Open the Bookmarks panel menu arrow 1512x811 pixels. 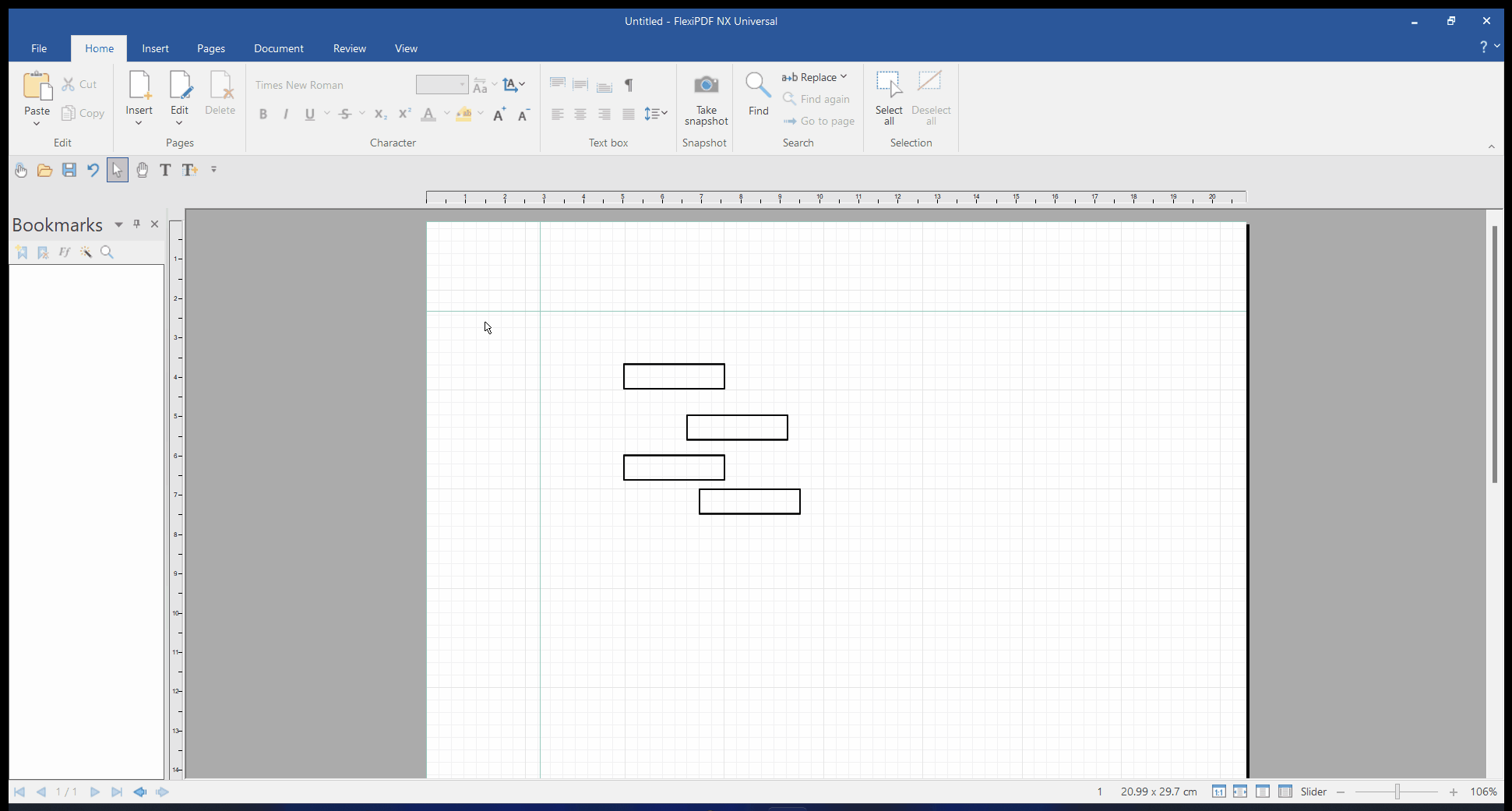[x=118, y=224]
